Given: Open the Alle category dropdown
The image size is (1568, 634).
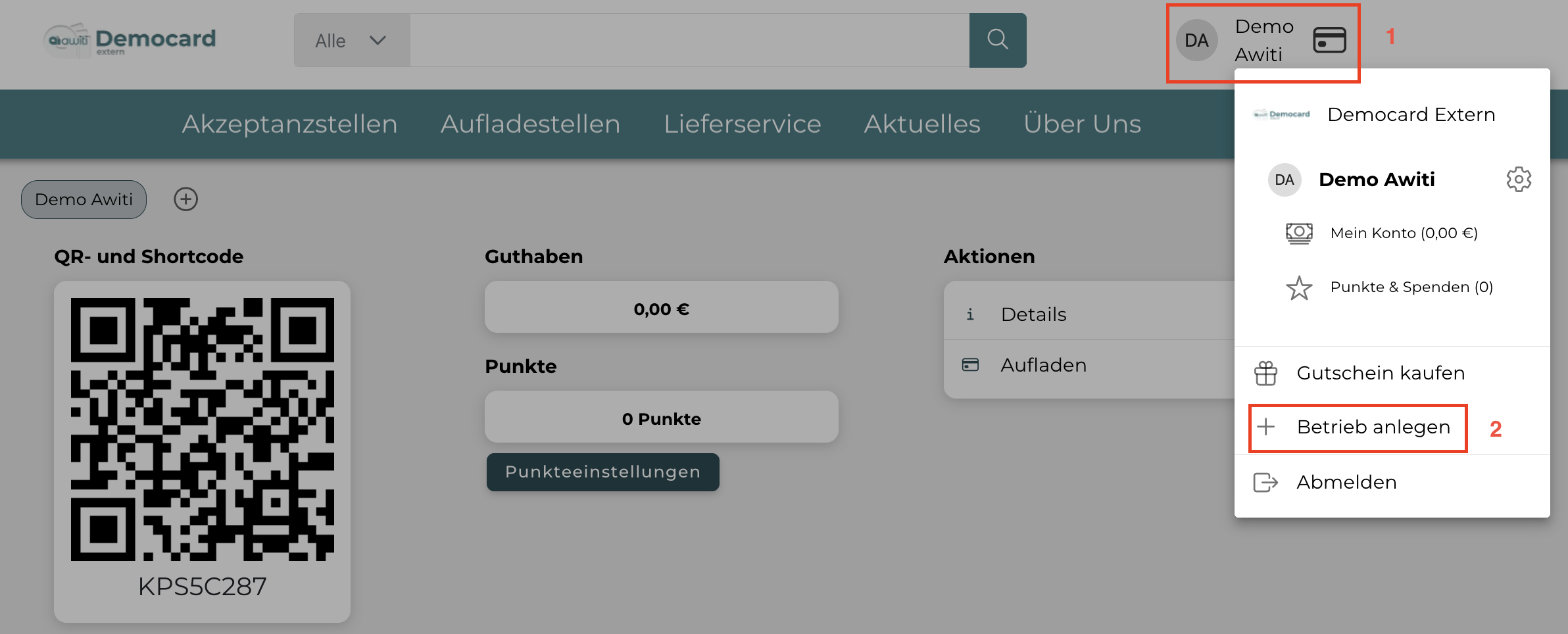Looking at the screenshot, I should click(x=352, y=40).
